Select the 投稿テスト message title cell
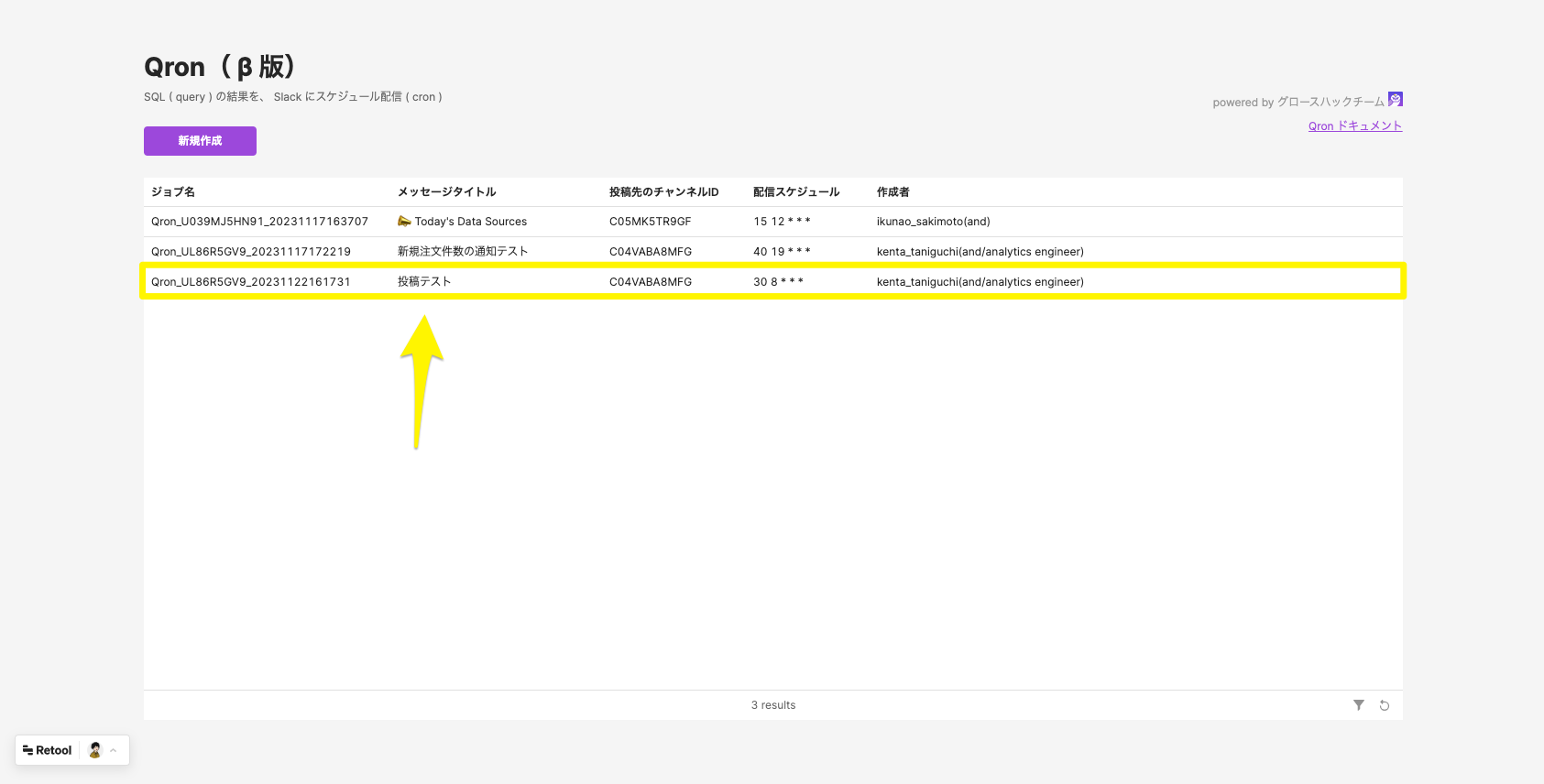Viewport: 1544px width, 784px height. click(x=424, y=282)
